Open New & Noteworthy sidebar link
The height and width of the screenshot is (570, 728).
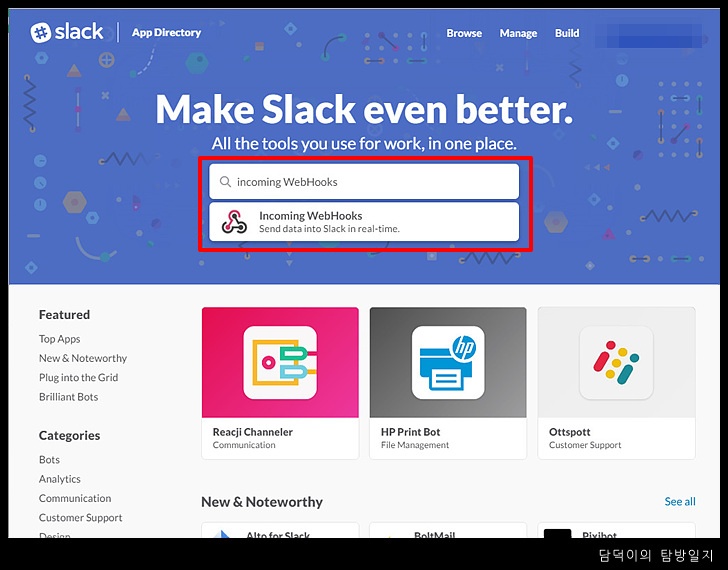[83, 358]
